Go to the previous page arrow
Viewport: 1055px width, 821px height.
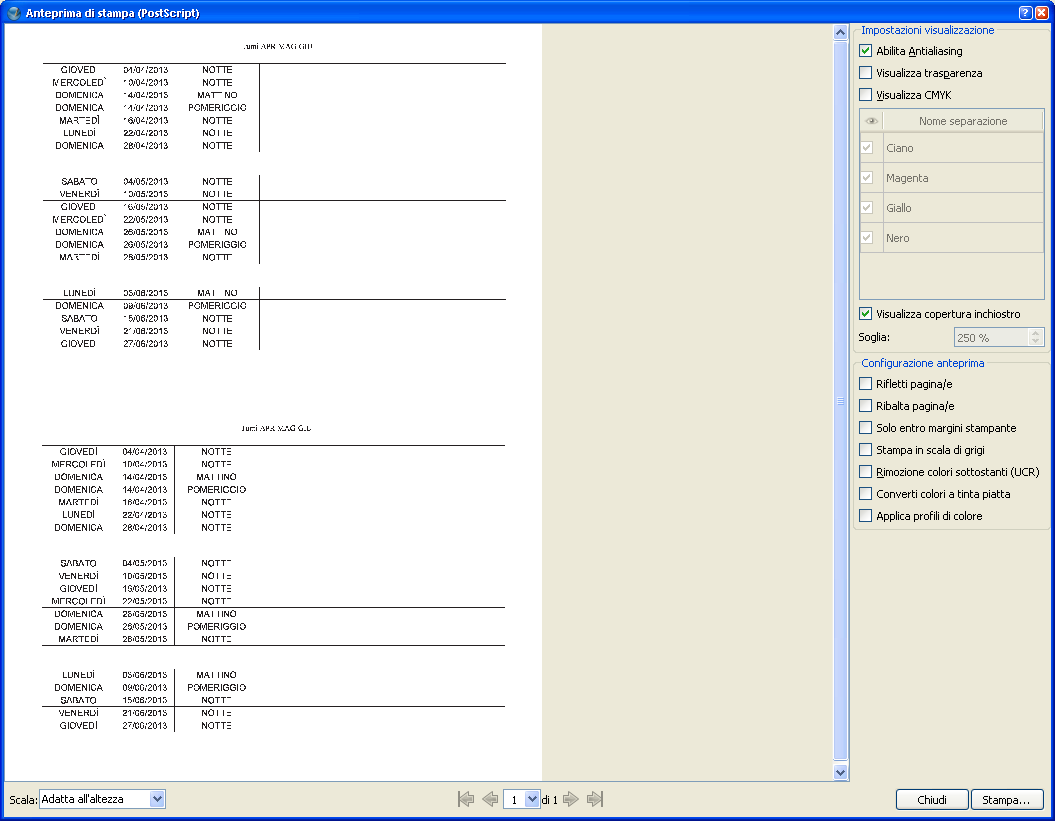(490, 799)
